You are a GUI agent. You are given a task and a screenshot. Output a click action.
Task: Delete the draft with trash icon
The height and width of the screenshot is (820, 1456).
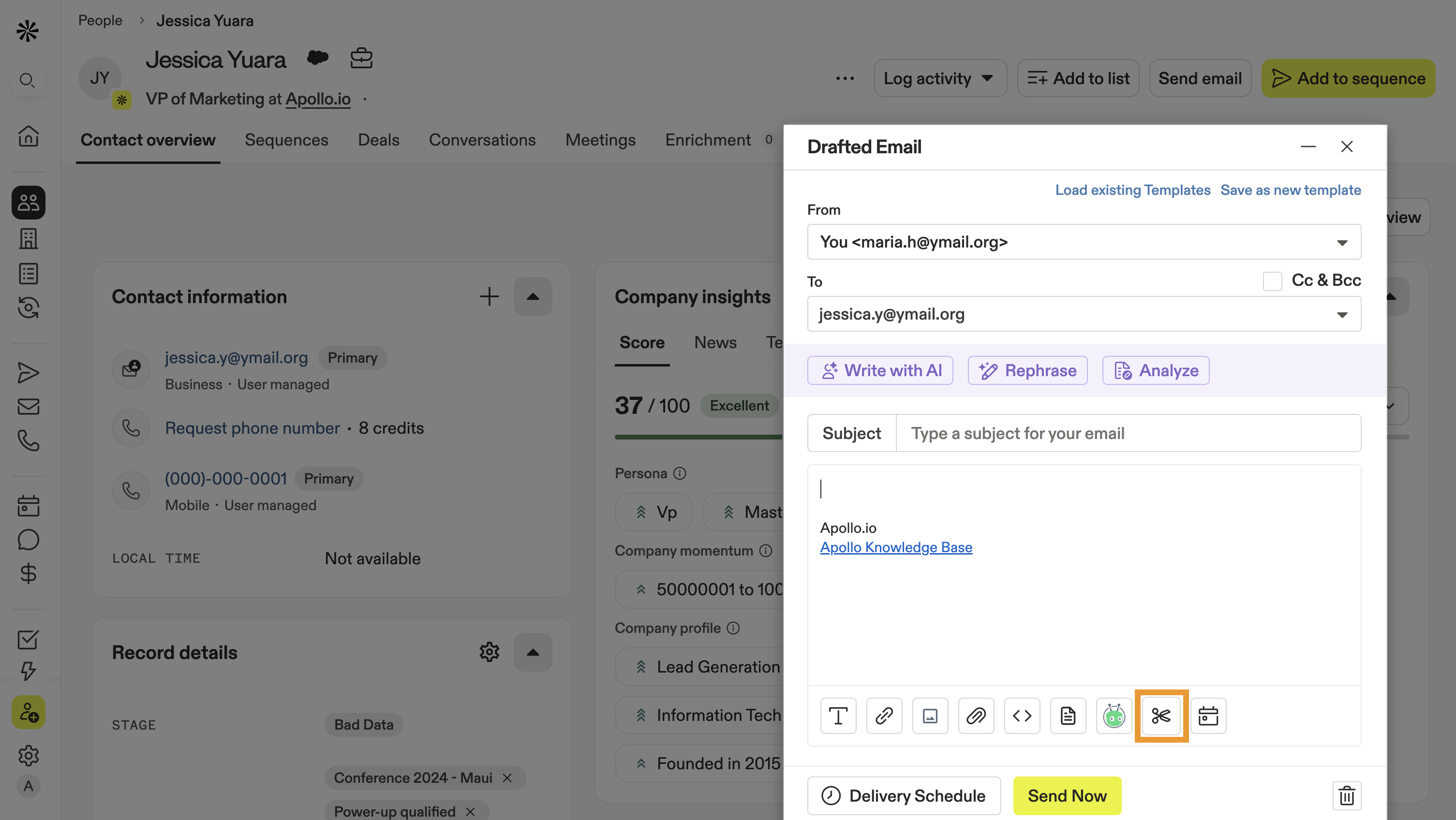[1346, 796]
